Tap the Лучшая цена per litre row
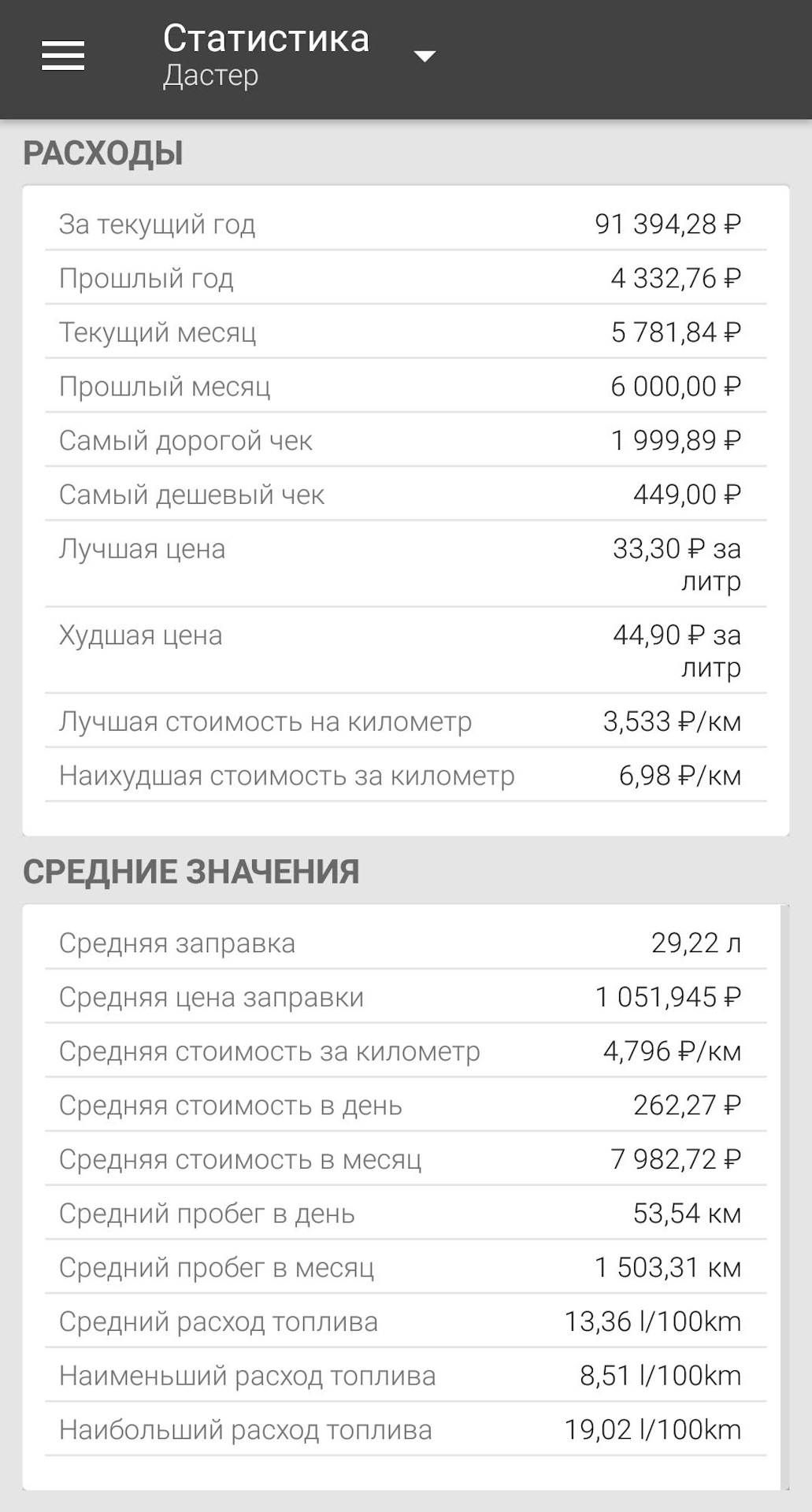The height and width of the screenshot is (1512, 812). coord(405,564)
